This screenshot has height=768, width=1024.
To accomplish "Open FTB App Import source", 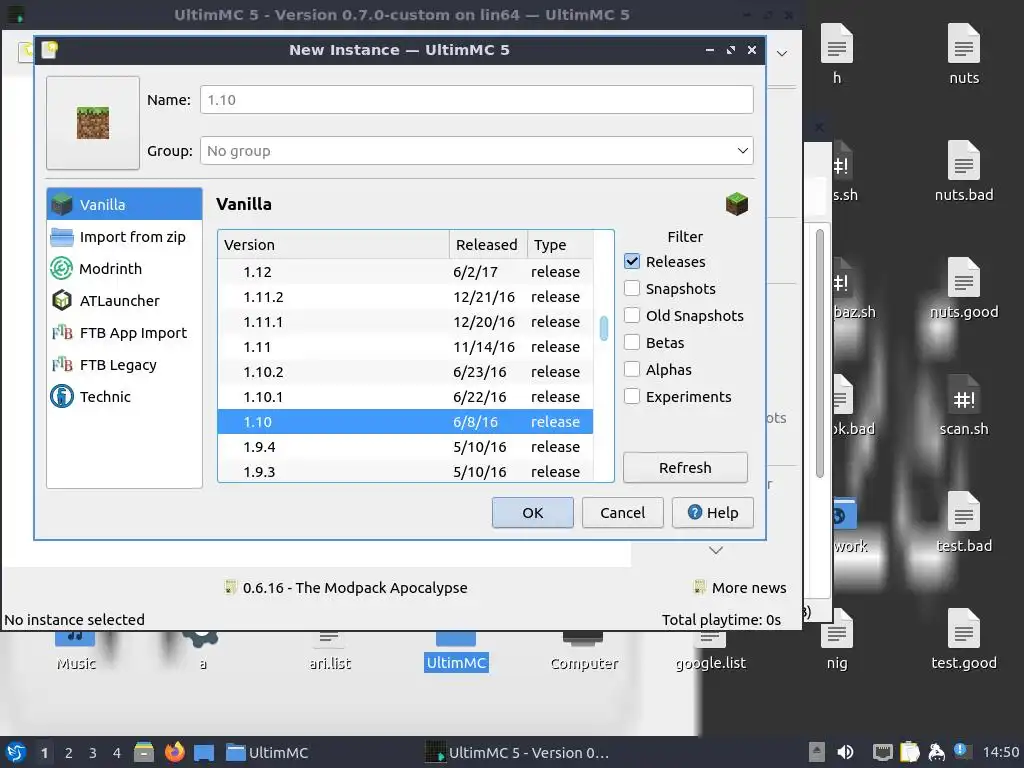I will (124, 332).
